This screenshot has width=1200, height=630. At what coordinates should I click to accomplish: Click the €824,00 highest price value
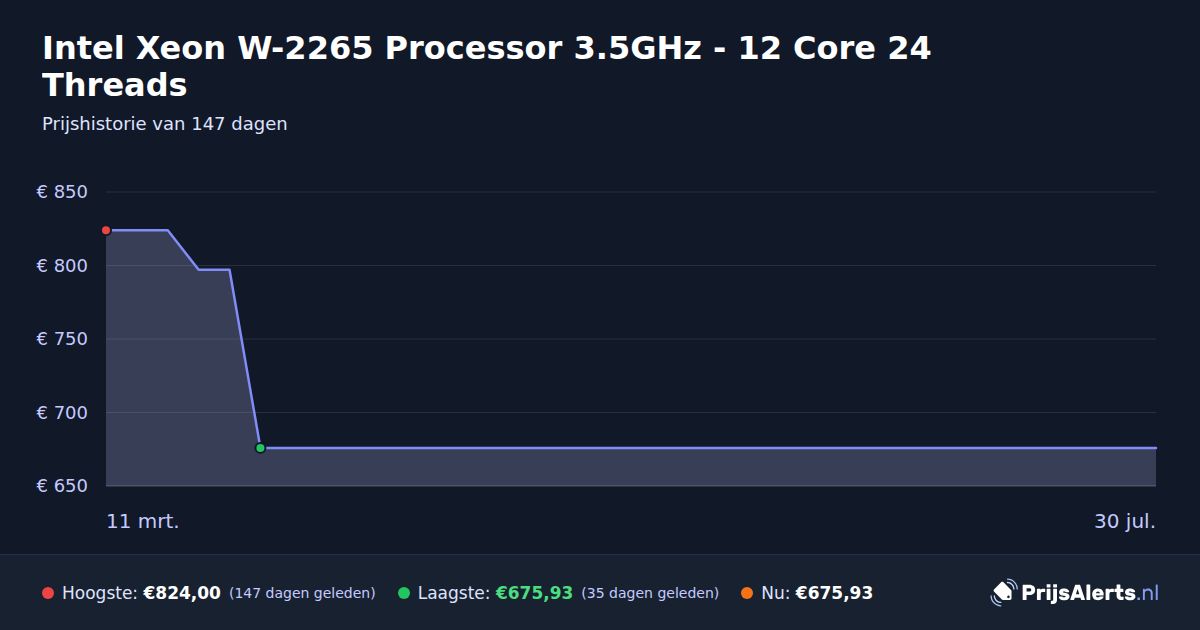tap(182, 593)
